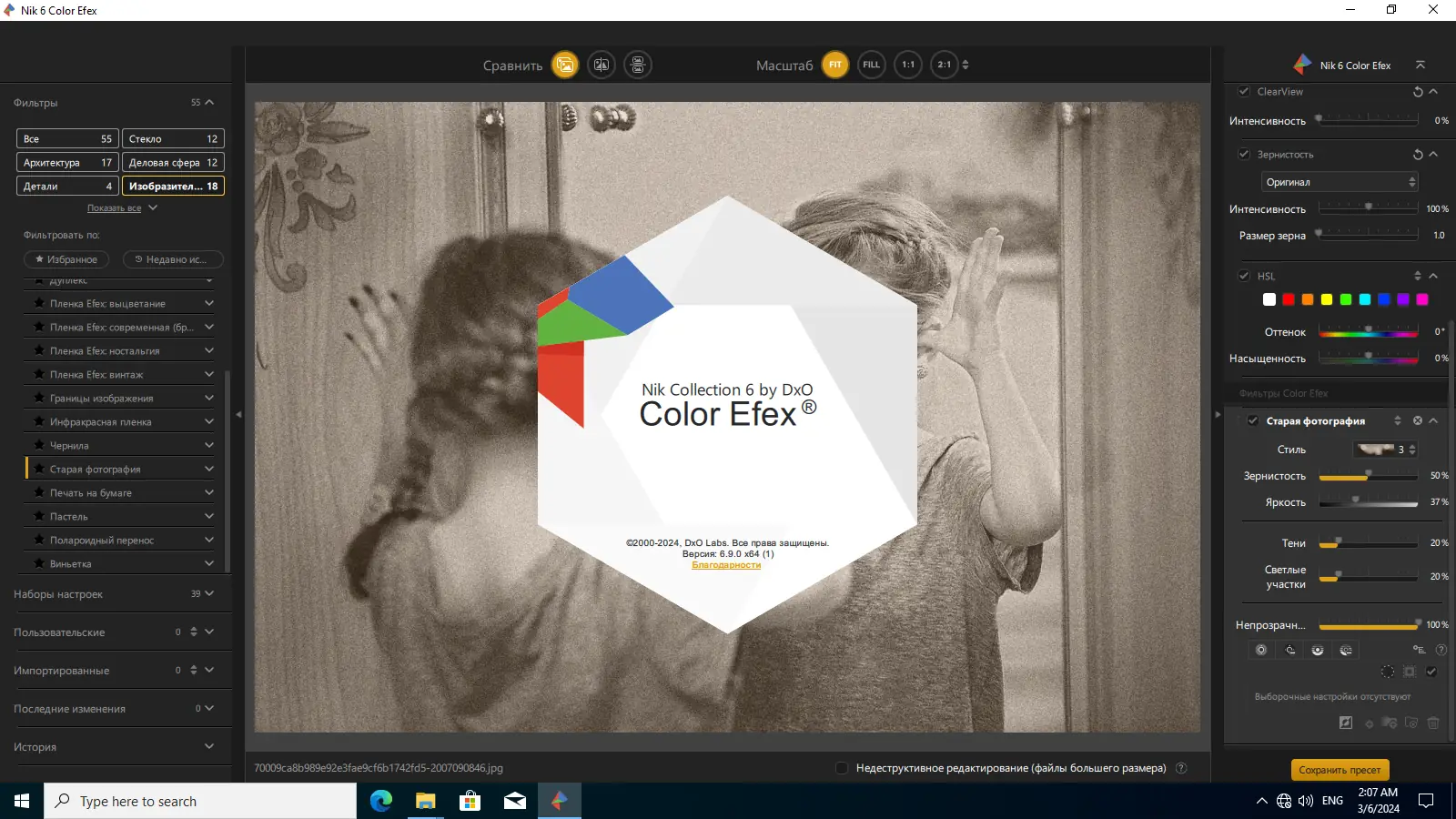Image resolution: width=1456 pixels, height=819 pixels.
Task: Add a control line
Action: 1289,650
